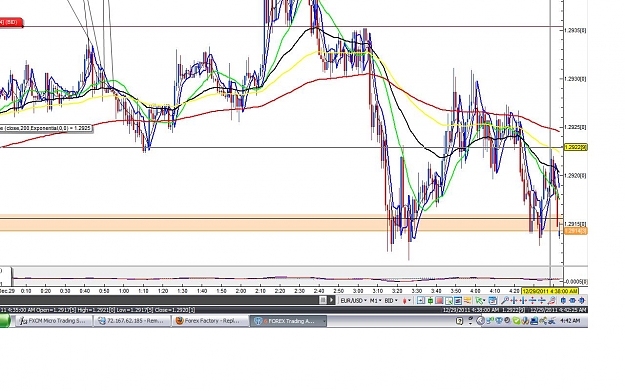Click the 1.2935 price axis label
The height and width of the screenshot is (391, 625).
coord(576,30)
